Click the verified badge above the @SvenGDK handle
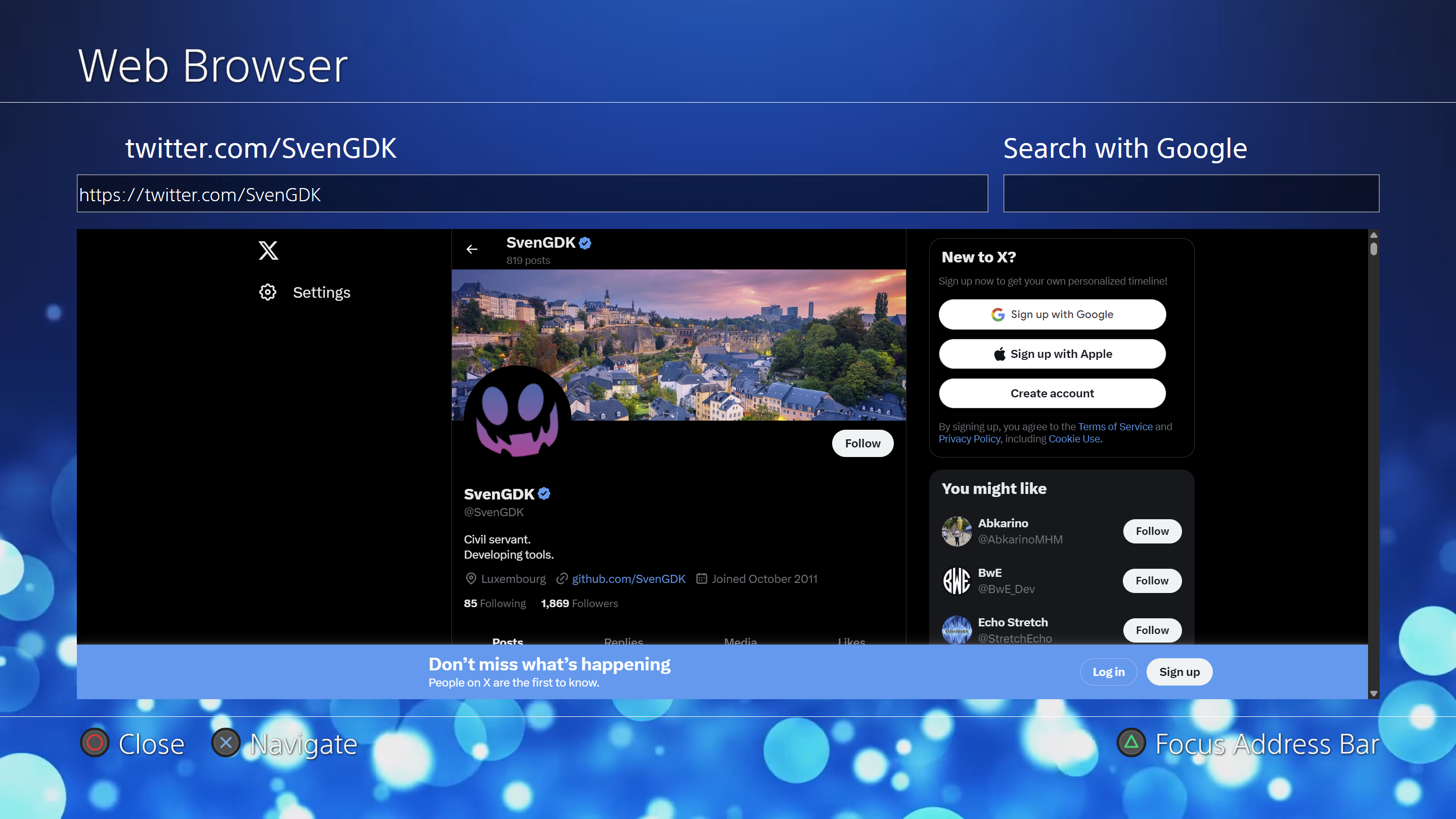1456x819 pixels. click(544, 494)
